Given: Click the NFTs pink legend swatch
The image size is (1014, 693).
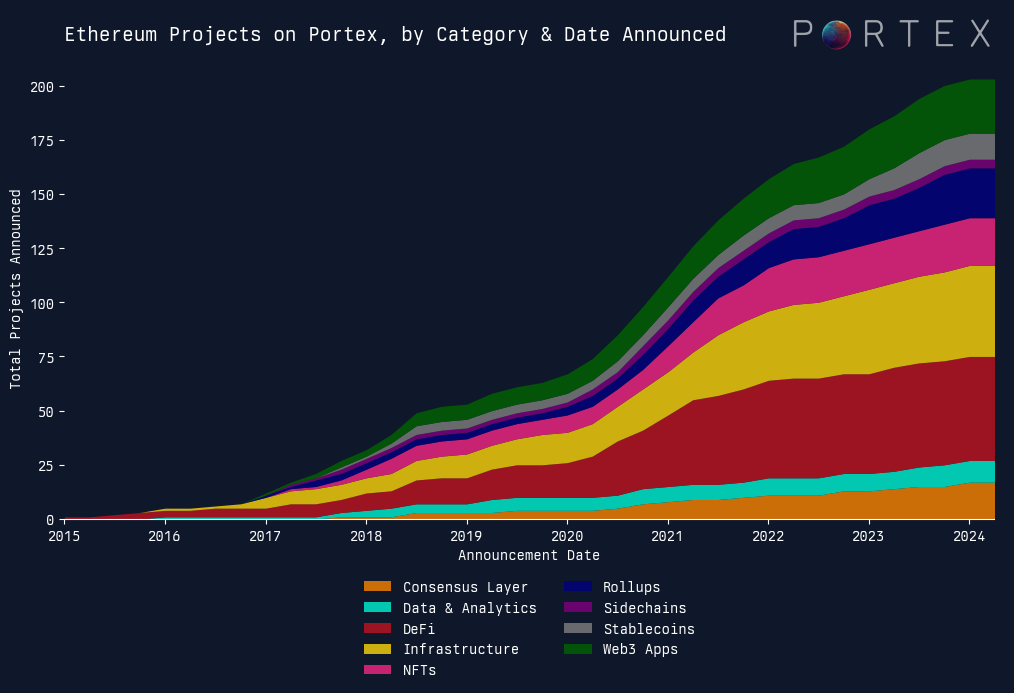Looking at the screenshot, I should coord(377,670).
